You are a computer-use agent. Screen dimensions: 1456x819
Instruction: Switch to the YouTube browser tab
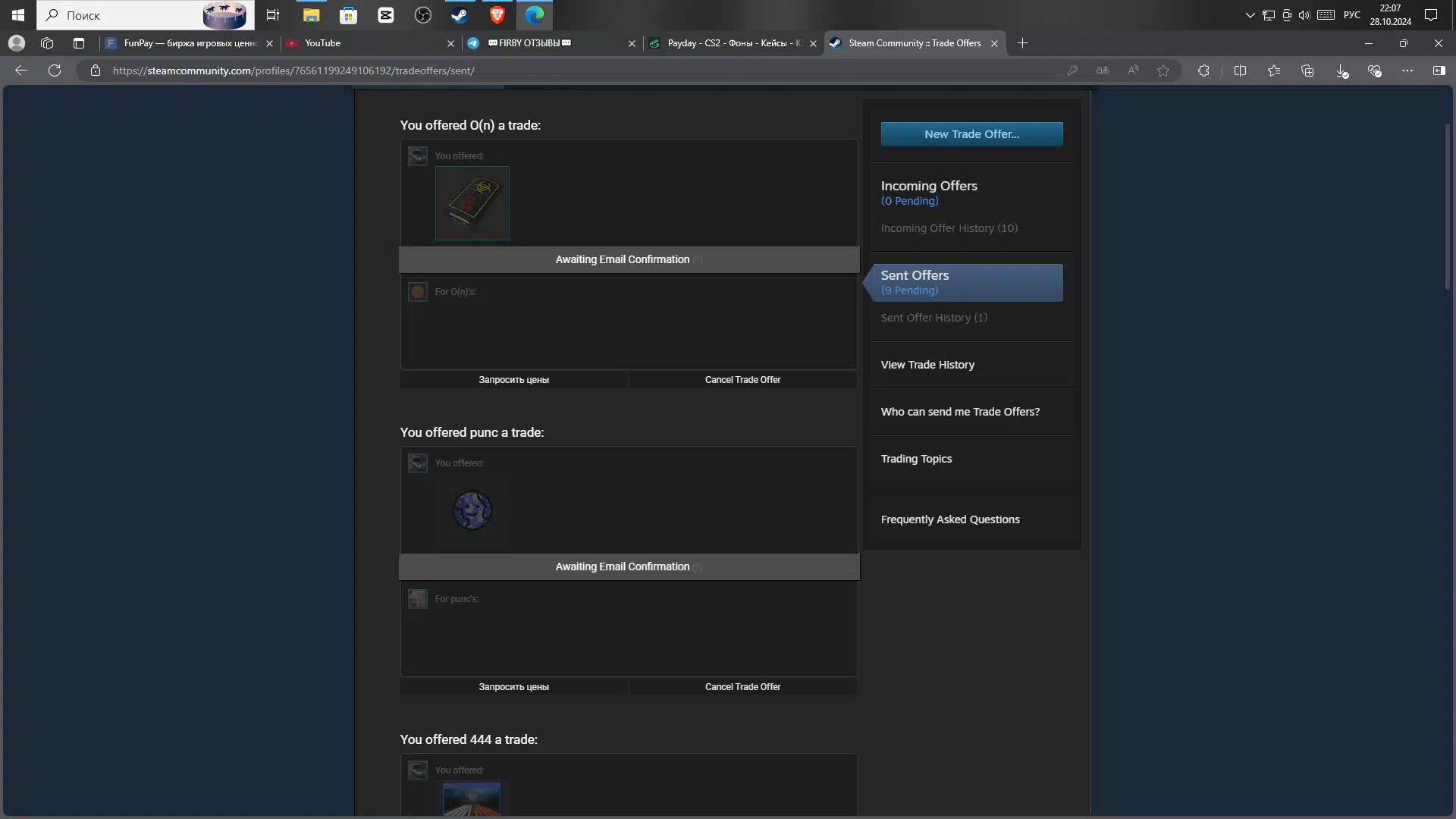pos(370,43)
